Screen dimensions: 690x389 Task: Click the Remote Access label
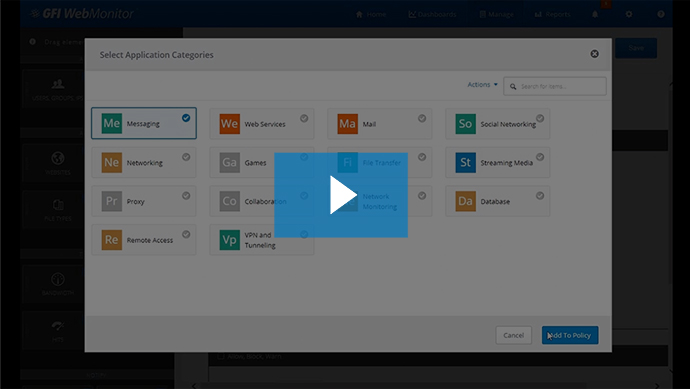150,240
